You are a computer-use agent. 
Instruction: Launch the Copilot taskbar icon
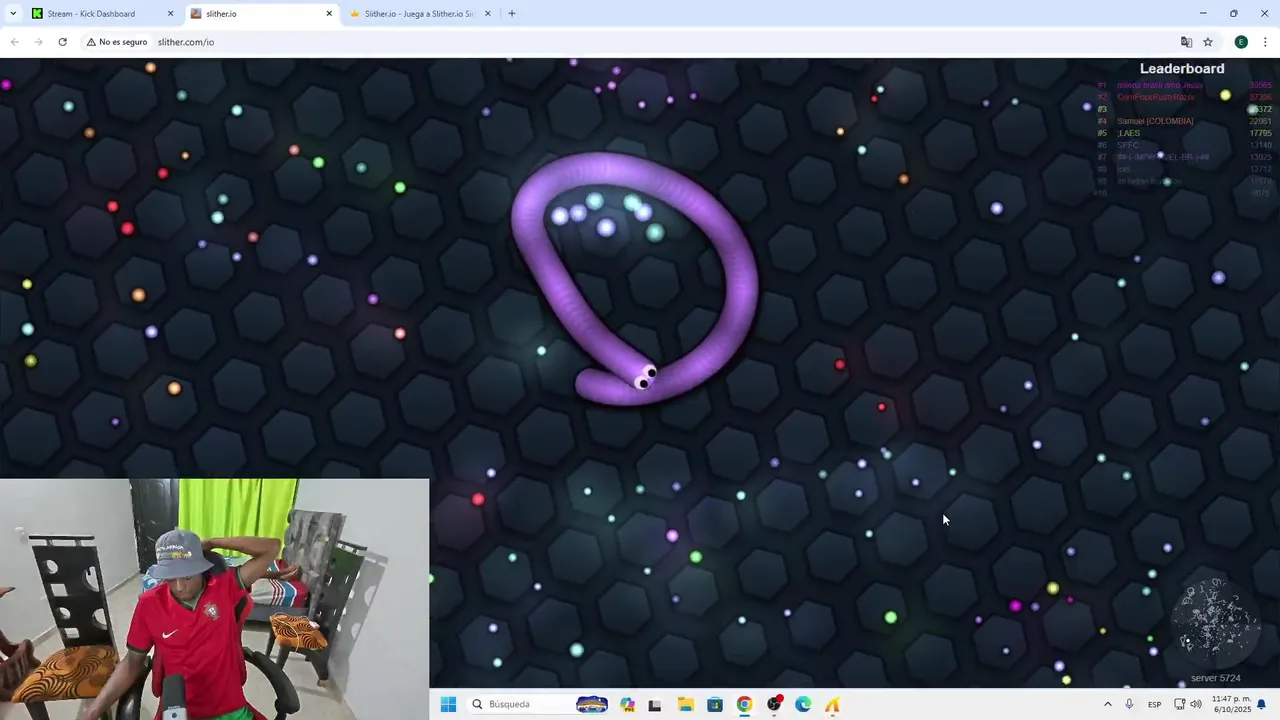[x=627, y=704]
